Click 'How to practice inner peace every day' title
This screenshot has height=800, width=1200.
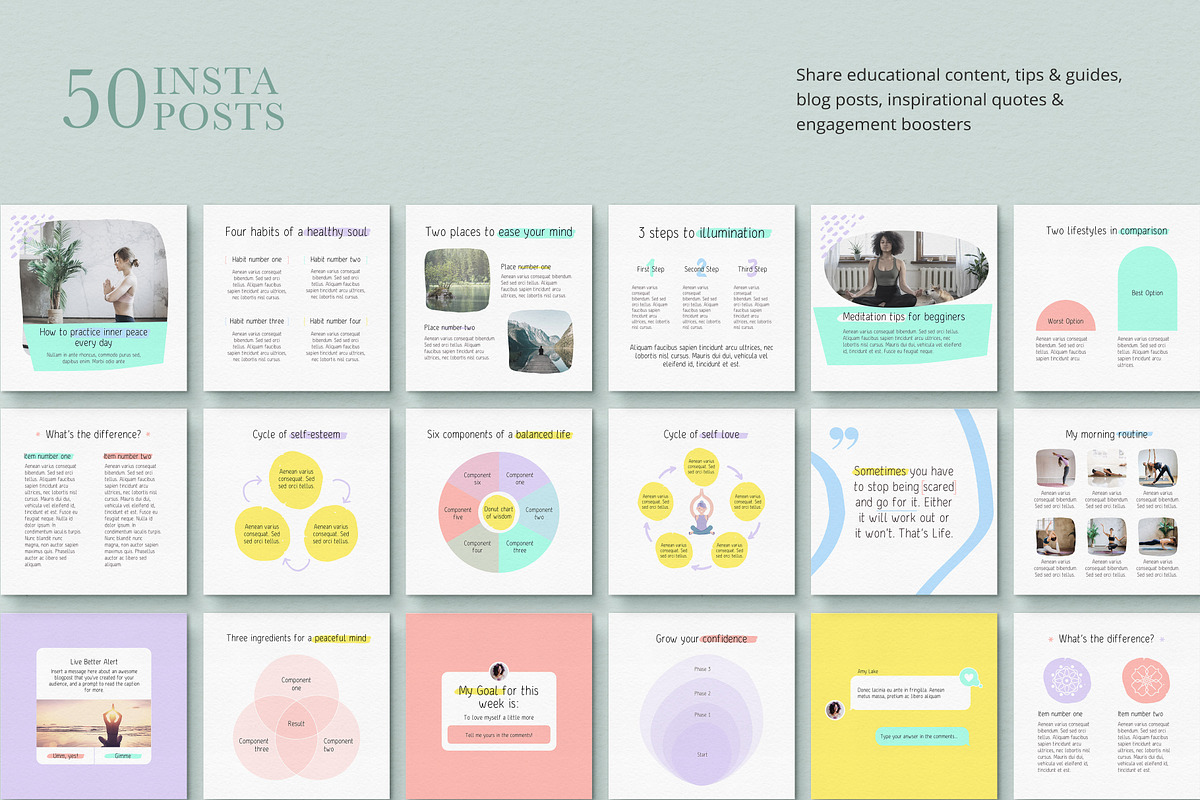coord(94,337)
